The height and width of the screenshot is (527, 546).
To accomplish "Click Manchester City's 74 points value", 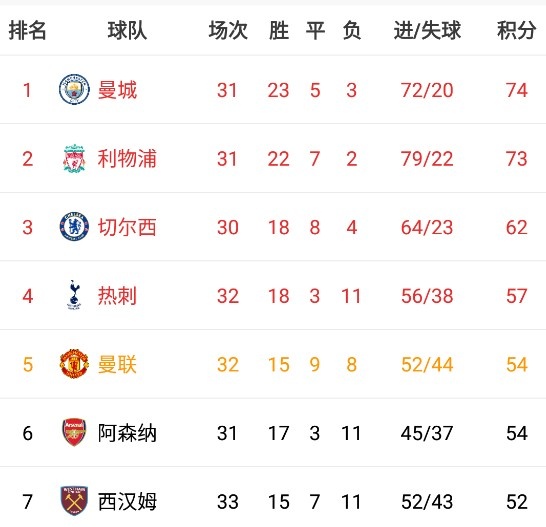I will coord(517,90).
